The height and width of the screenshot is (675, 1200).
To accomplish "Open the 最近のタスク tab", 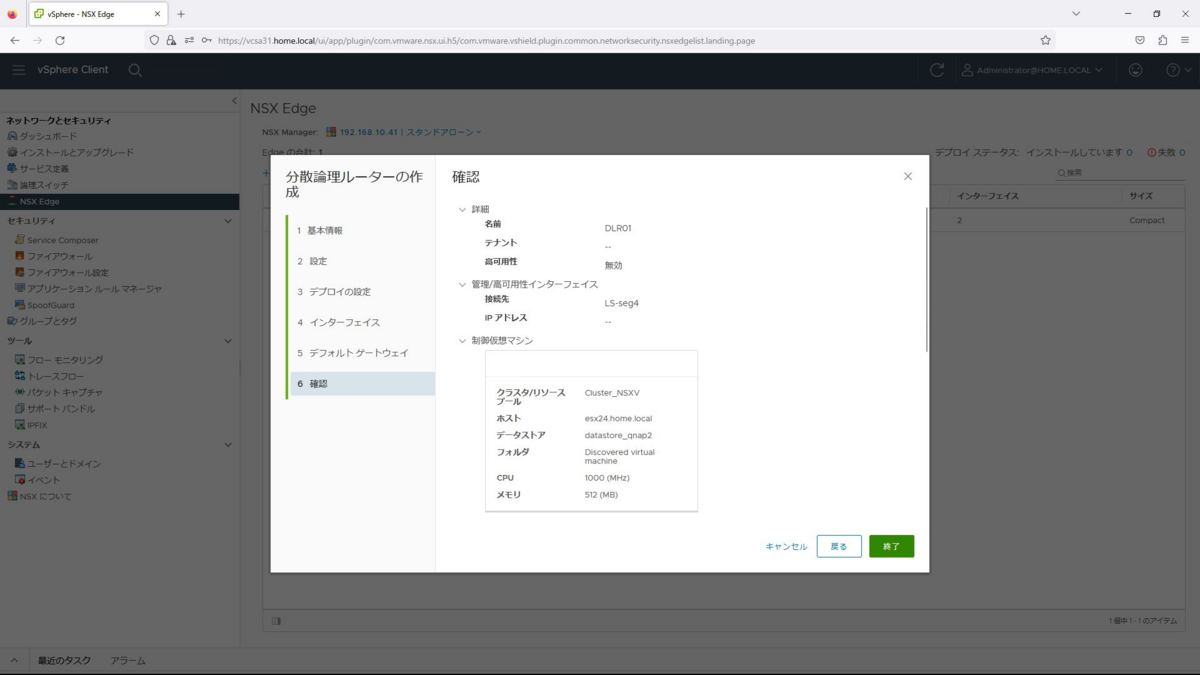I will 64,661.
